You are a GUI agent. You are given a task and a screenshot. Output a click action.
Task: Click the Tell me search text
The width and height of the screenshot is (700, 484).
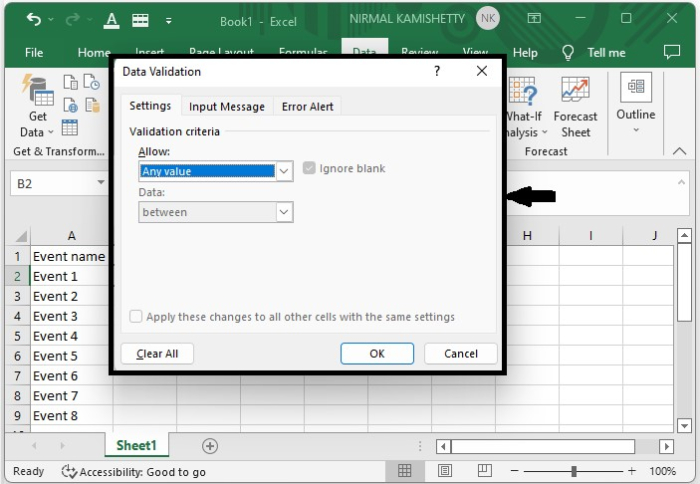pos(606,53)
